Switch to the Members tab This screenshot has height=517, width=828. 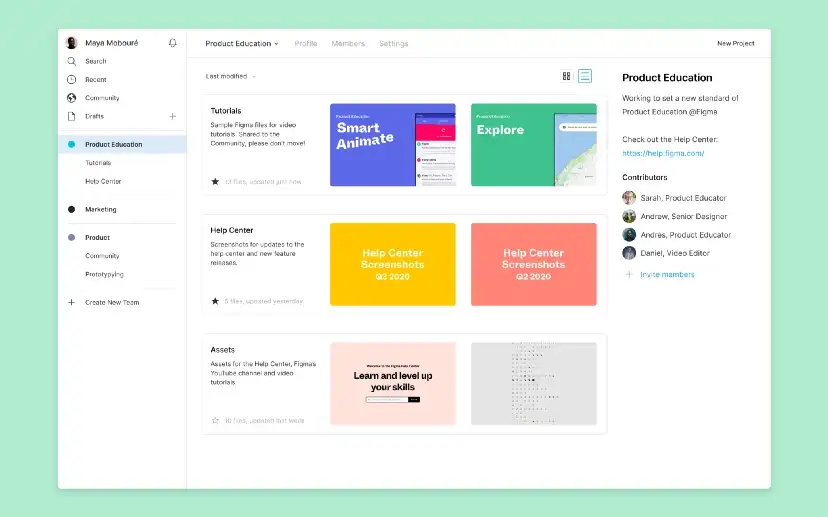pyautogui.click(x=348, y=44)
